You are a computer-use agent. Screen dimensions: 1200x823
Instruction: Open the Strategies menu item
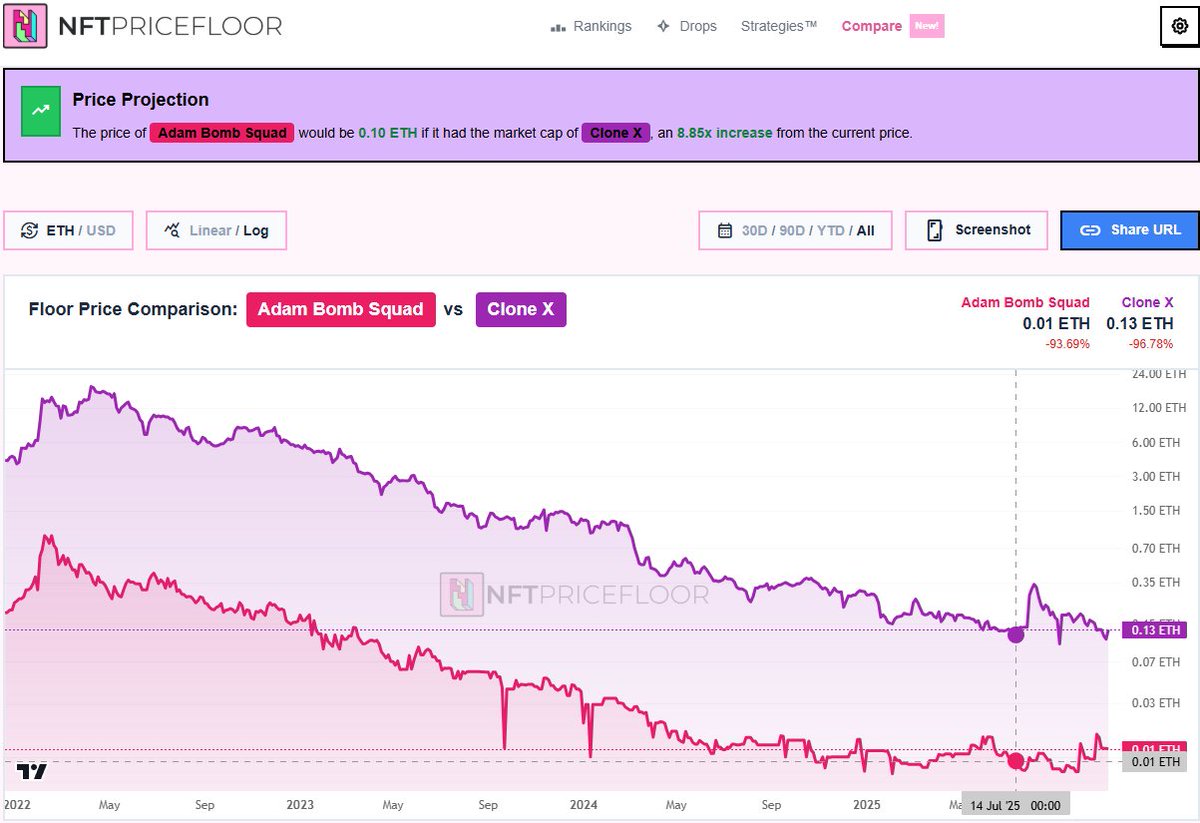[778, 26]
